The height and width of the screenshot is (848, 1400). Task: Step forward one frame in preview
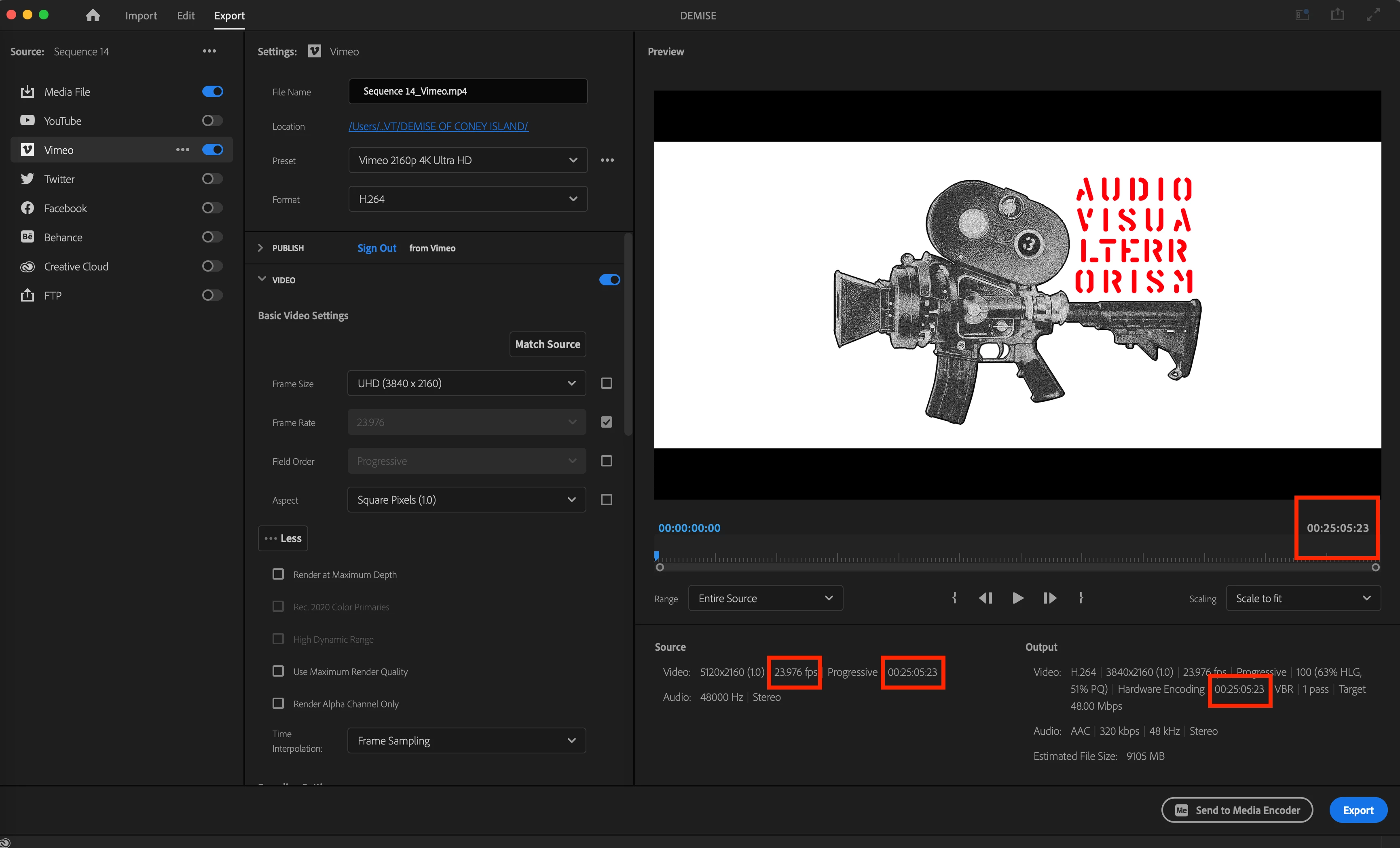(1049, 598)
